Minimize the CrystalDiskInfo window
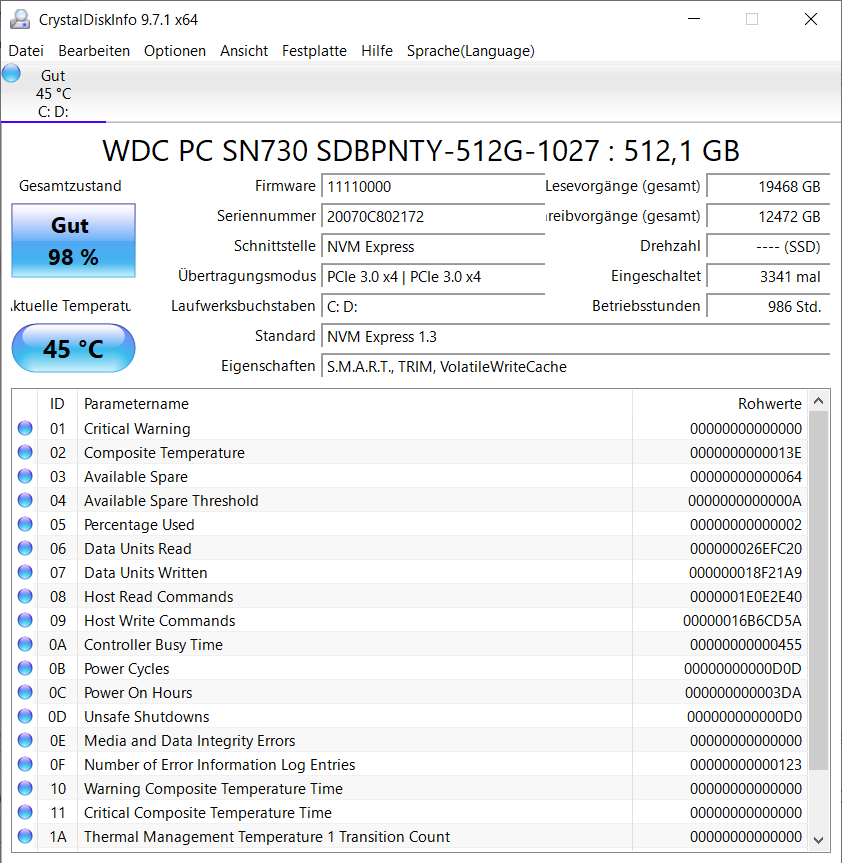The height and width of the screenshot is (863, 842). tap(694, 19)
